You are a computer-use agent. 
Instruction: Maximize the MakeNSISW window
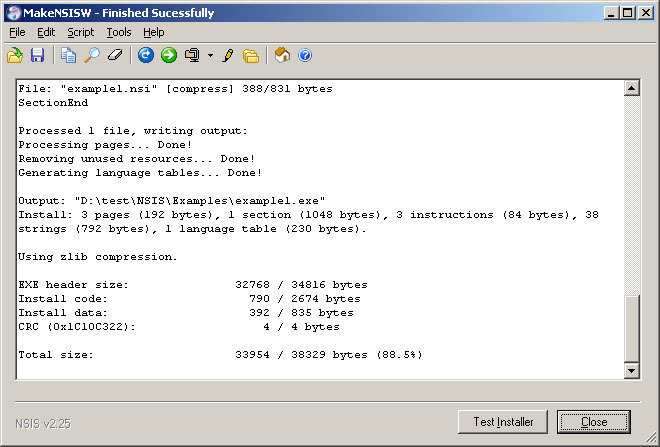click(x=627, y=13)
